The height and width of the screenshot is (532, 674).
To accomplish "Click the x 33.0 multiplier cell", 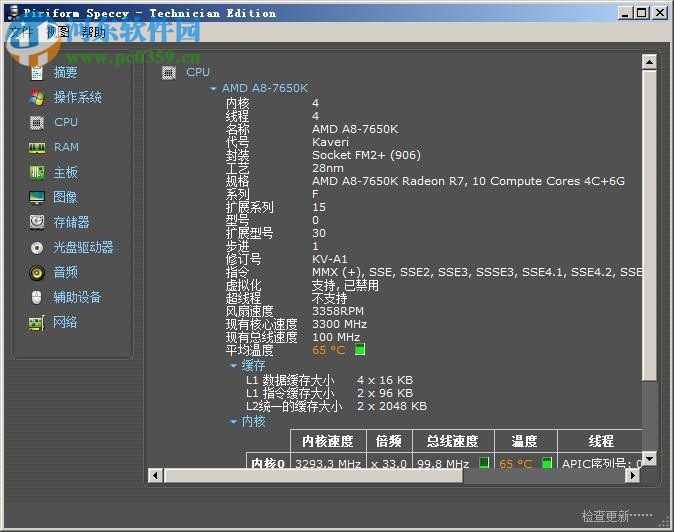I will (x=389, y=464).
